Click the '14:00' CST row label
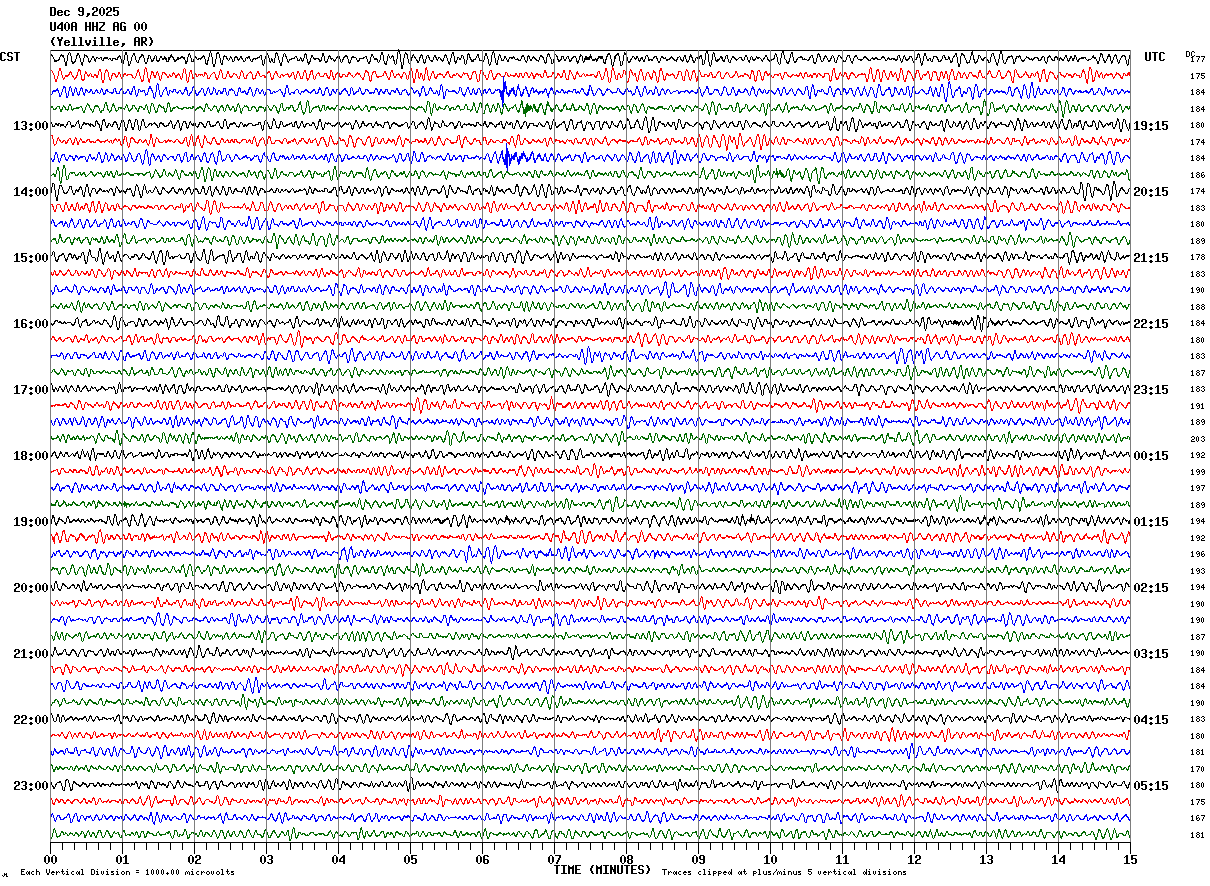This screenshot has width=1210, height=886. point(30,192)
